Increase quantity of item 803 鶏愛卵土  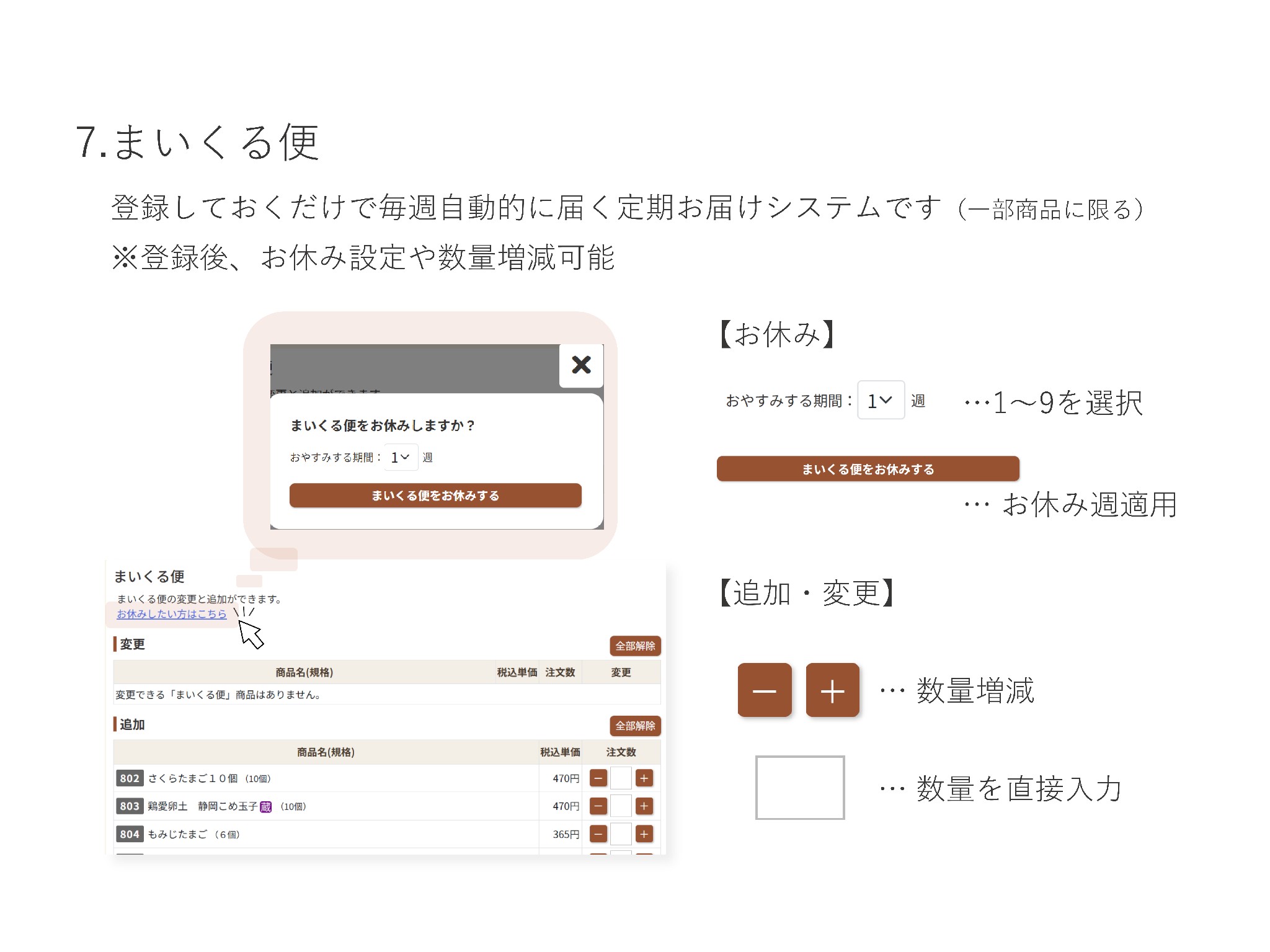(644, 806)
